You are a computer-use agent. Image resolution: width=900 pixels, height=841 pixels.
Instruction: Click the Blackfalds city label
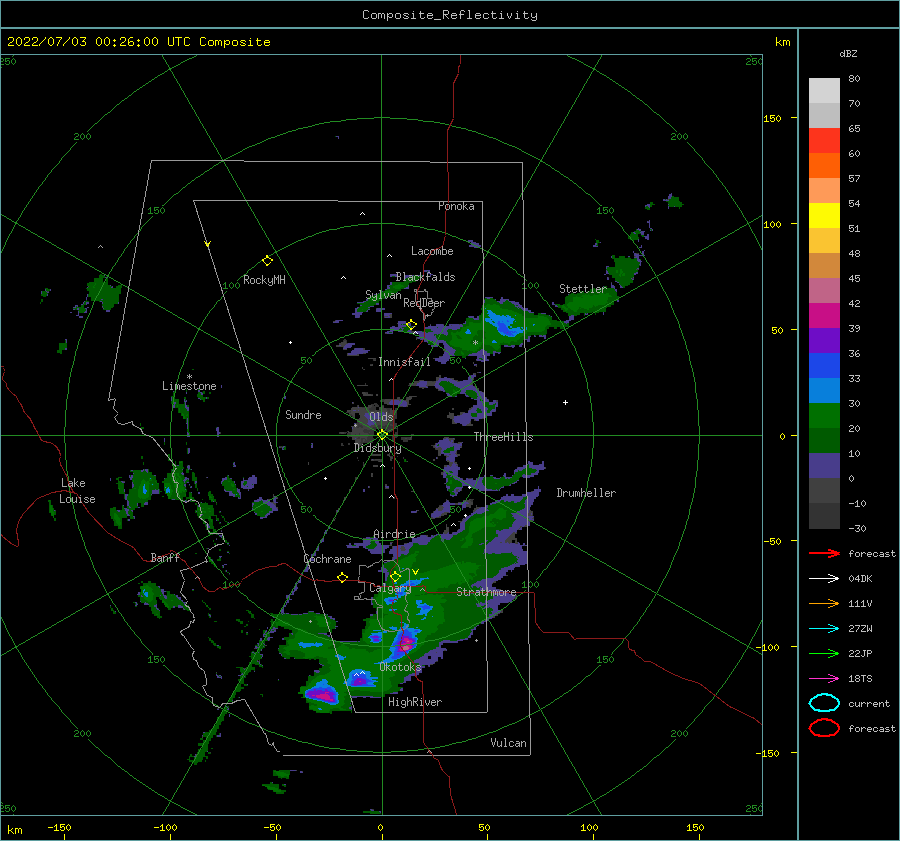pyautogui.click(x=425, y=277)
